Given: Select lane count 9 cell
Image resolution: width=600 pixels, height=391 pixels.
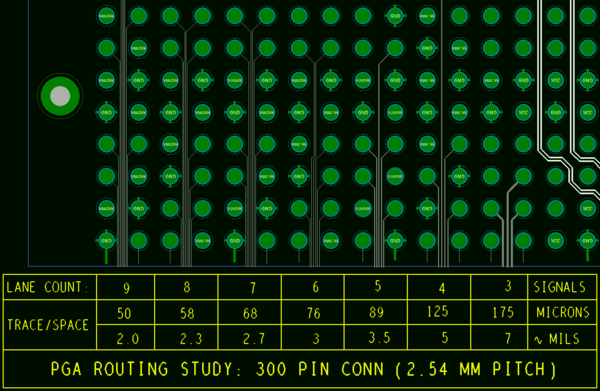Looking at the screenshot, I should pos(127,288).
